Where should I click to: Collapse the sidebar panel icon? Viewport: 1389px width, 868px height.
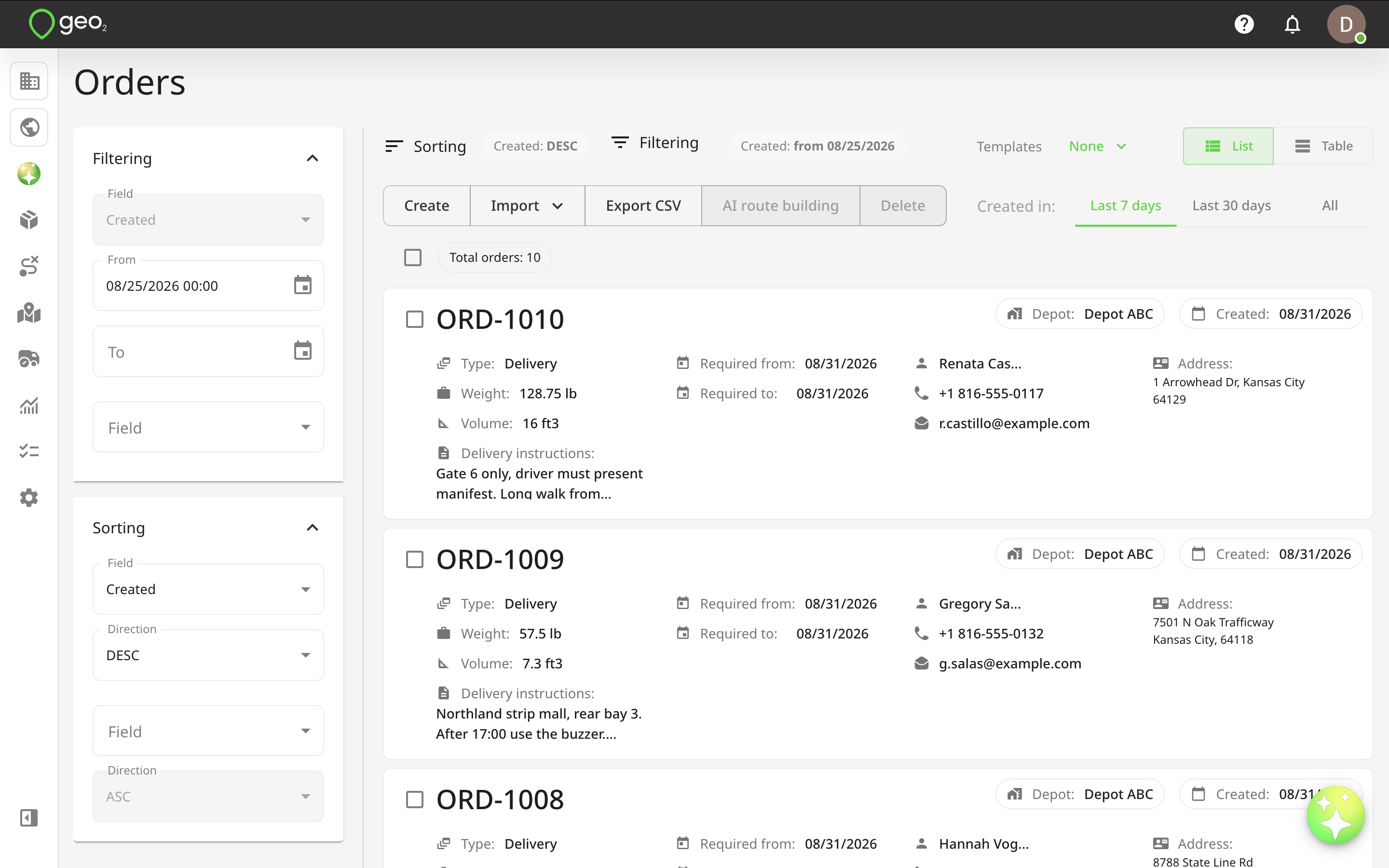point(29,817)
